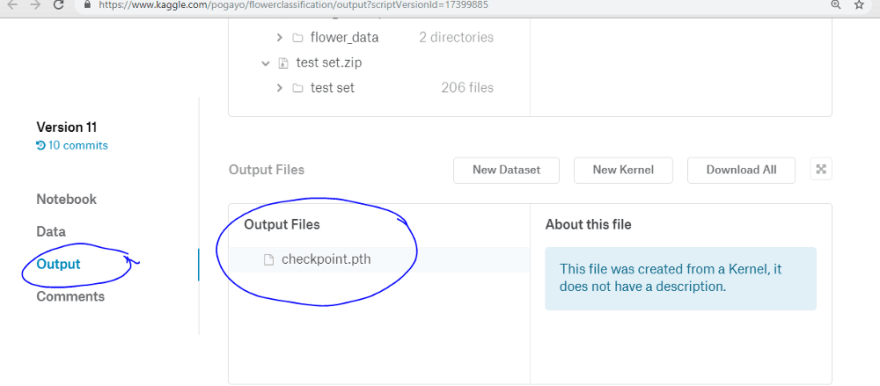Click the checkpoint.pth file icon
This screenshot has height=386, width=880.
click(x=269, y=260)
